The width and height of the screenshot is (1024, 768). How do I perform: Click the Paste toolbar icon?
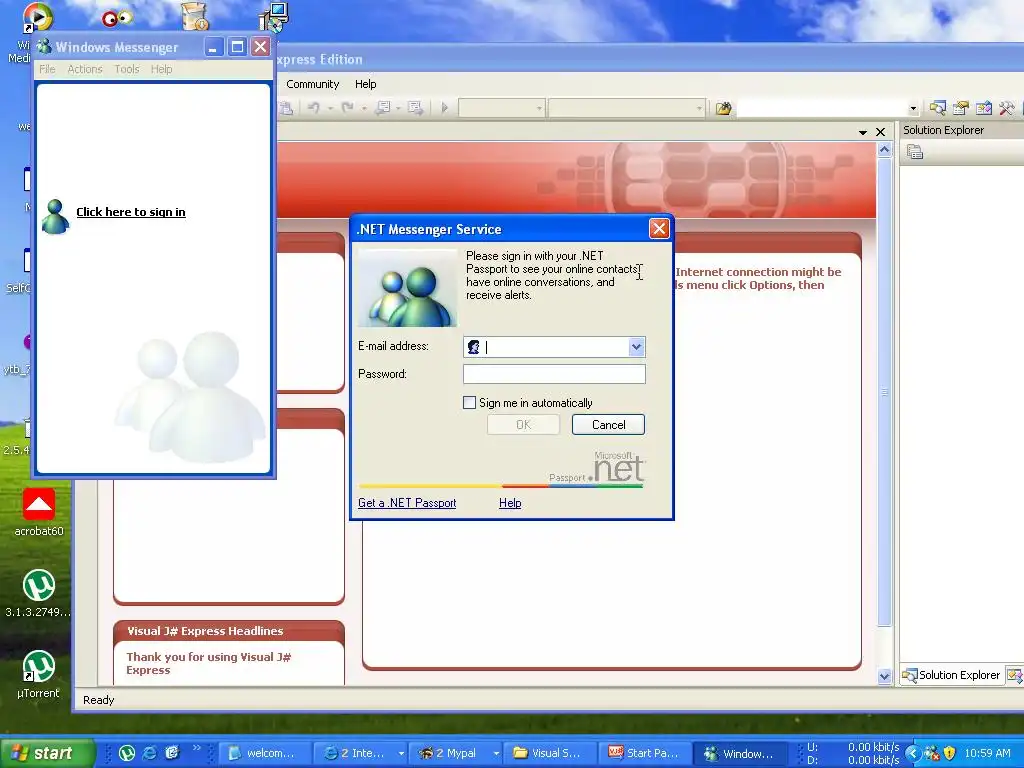pos(285,108)
